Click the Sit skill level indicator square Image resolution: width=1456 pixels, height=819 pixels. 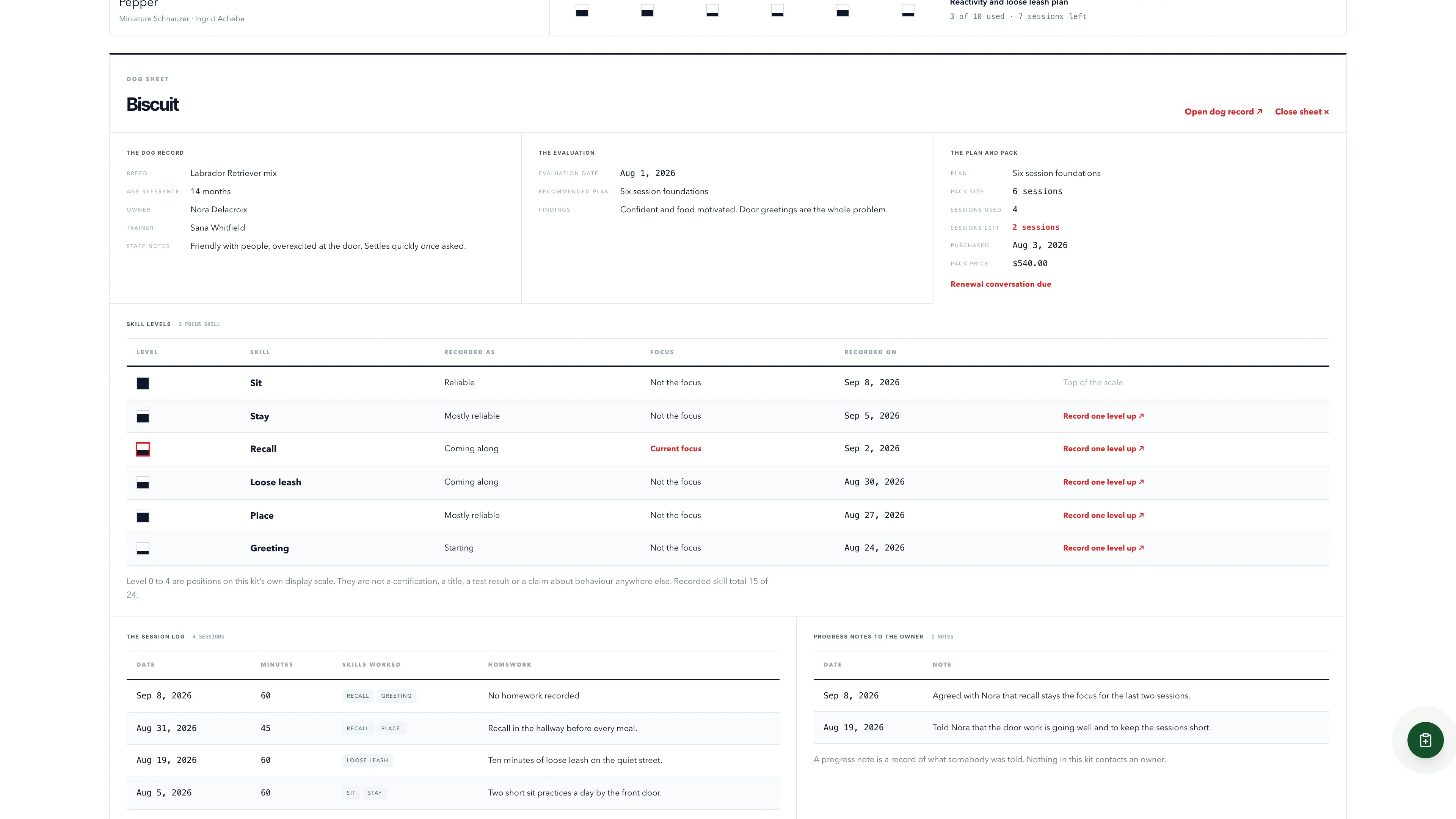[x=143, y=383]
